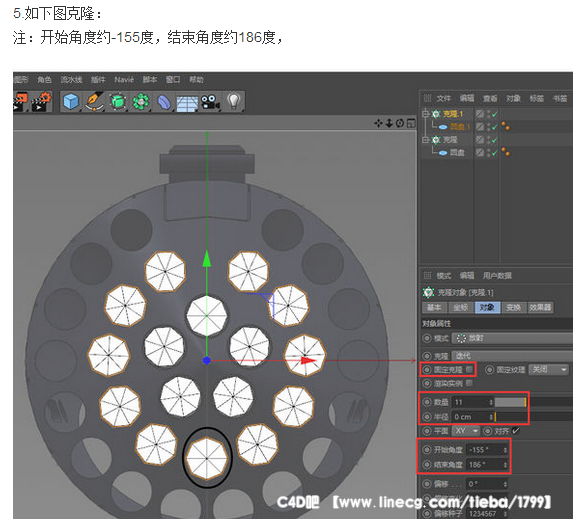Uncheck the 对齐 align checkbox
Viewport: 577px width, 519px height.
(516, 431)
